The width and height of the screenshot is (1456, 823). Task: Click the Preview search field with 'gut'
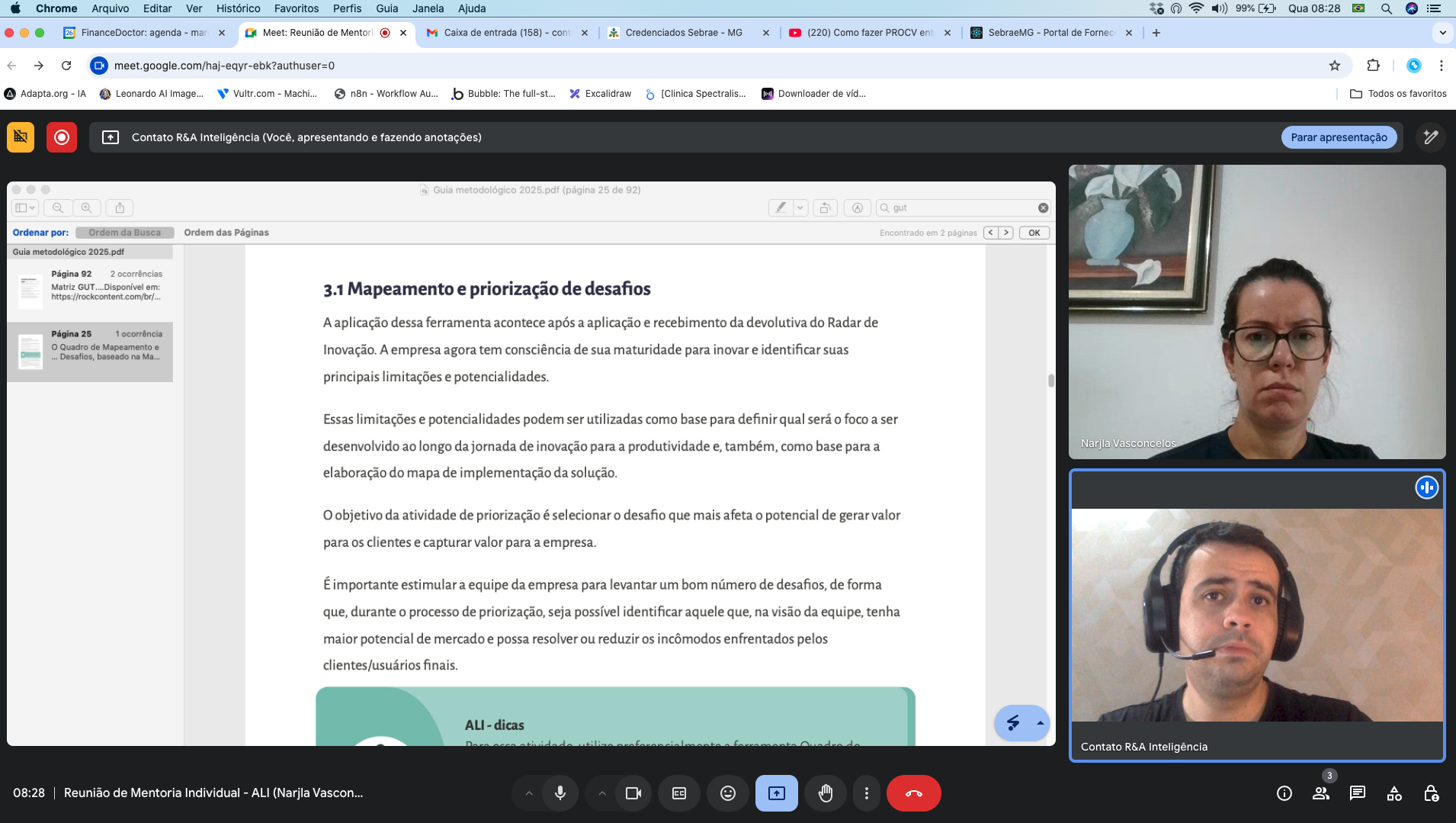pos(964,207)
